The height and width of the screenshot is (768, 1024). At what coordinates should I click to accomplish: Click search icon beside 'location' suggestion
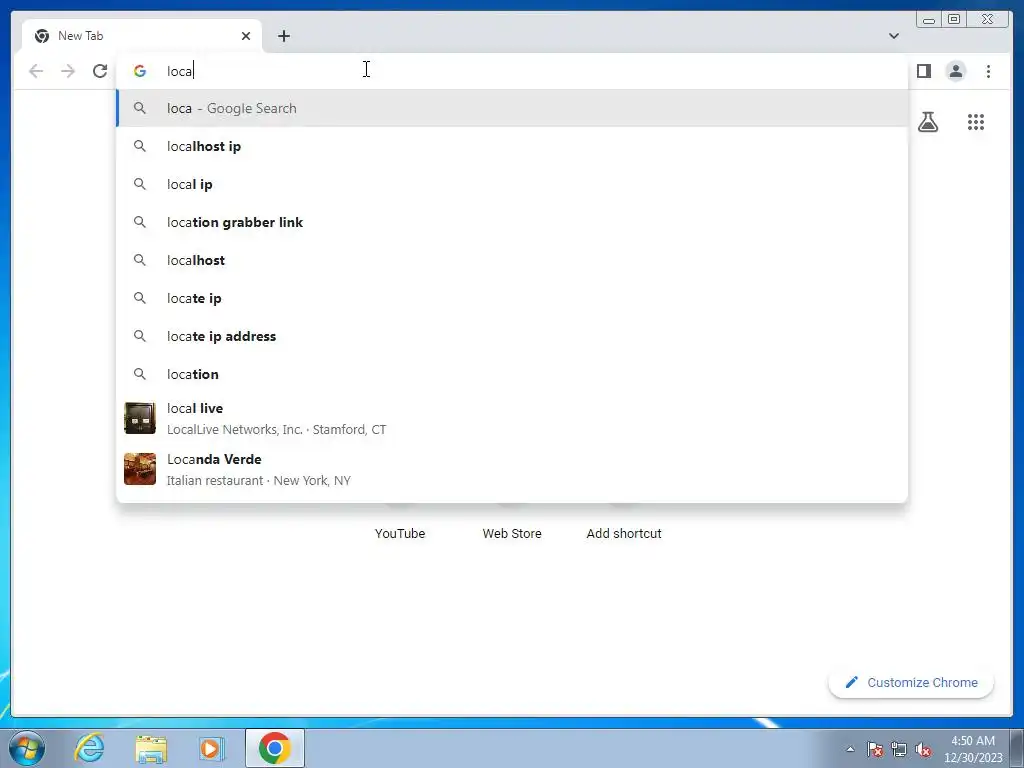coord(140,374)
